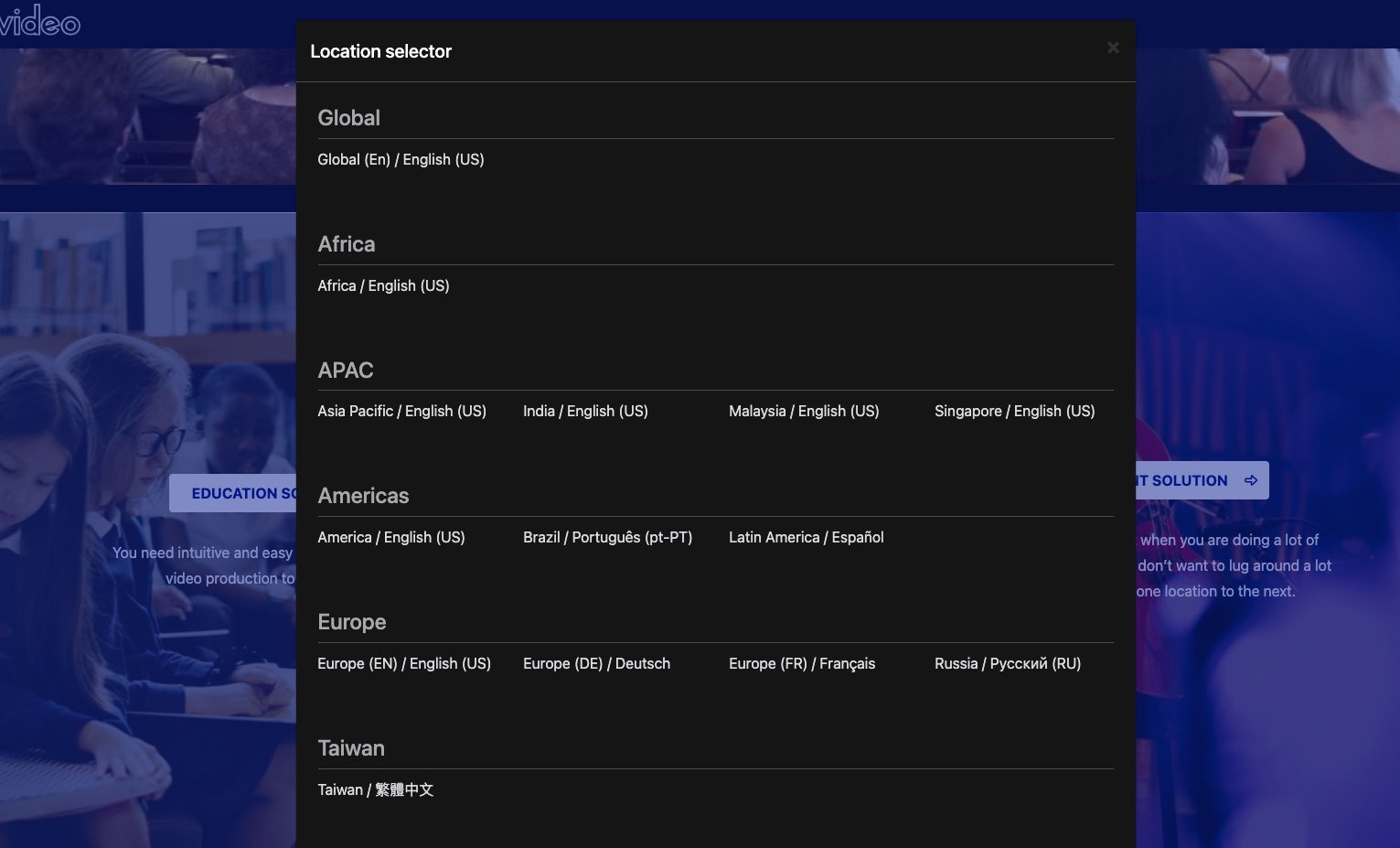Viewport: 1400px width, 848px height.
Task: Choose Russia / Русский (RU)
Action: click(1007, 663)
